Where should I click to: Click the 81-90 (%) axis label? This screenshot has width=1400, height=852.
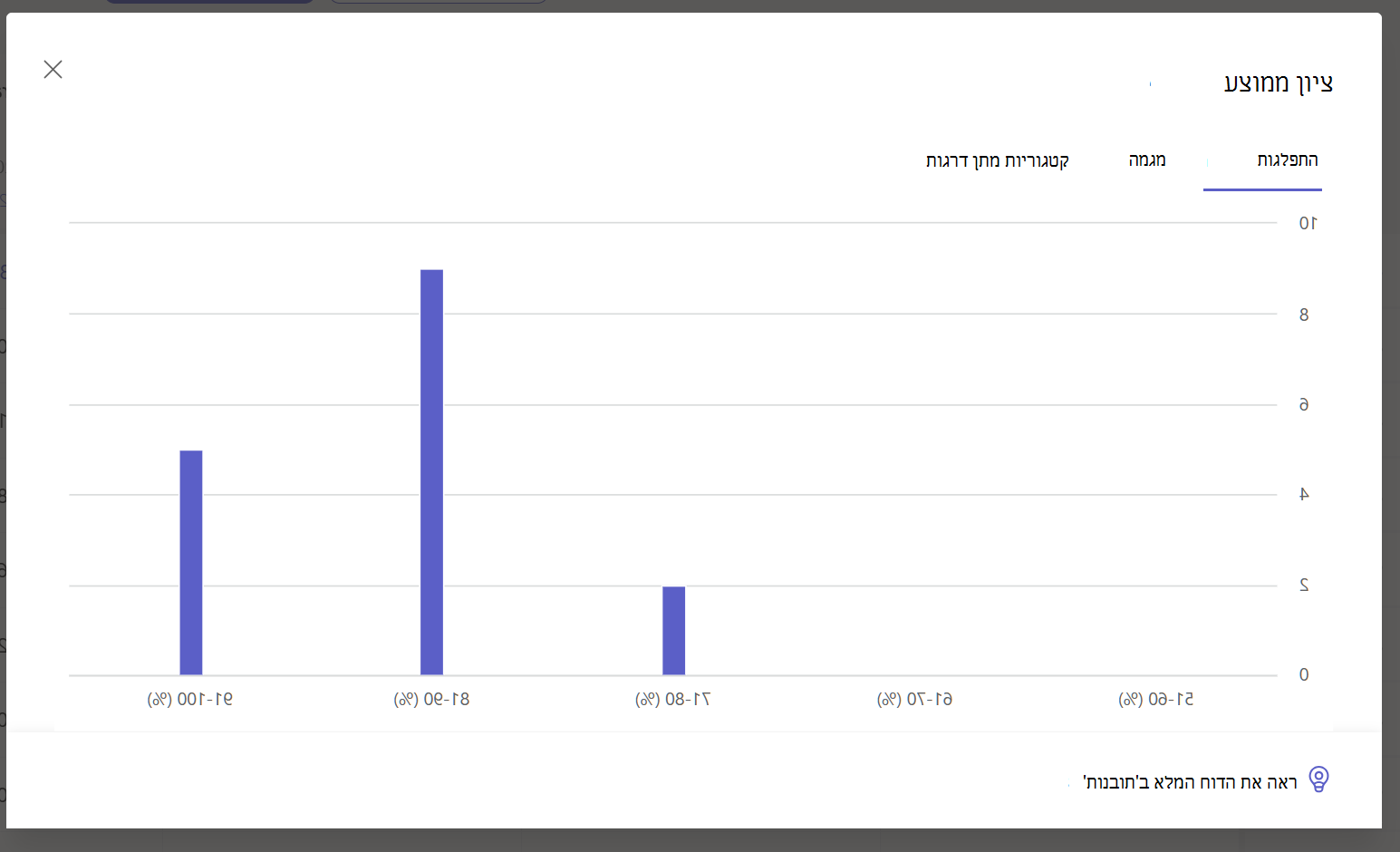coord(431,699)
